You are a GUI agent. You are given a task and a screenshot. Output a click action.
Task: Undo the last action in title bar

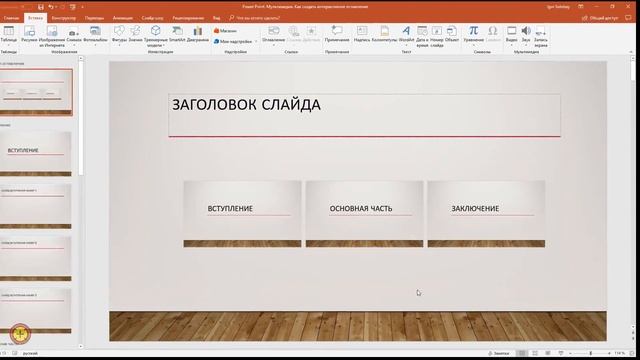[x=51, y=7]
